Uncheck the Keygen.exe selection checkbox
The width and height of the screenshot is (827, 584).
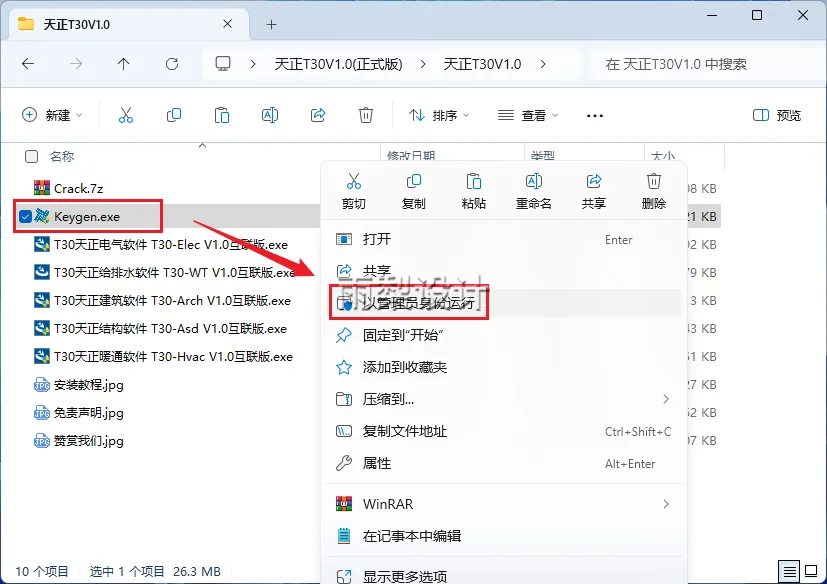point(25,216)
